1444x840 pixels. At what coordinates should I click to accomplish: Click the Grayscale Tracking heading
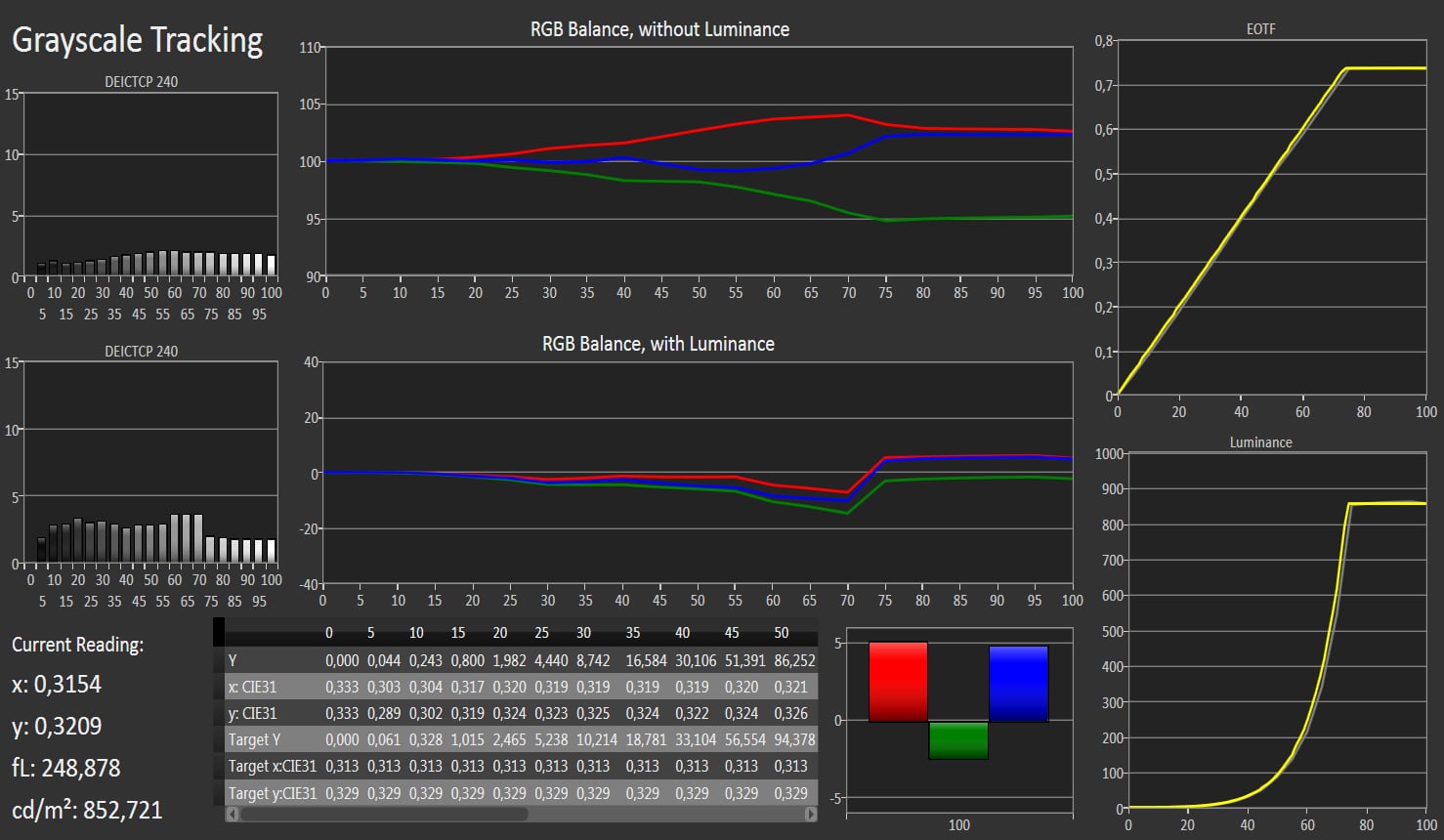(137, 40)
